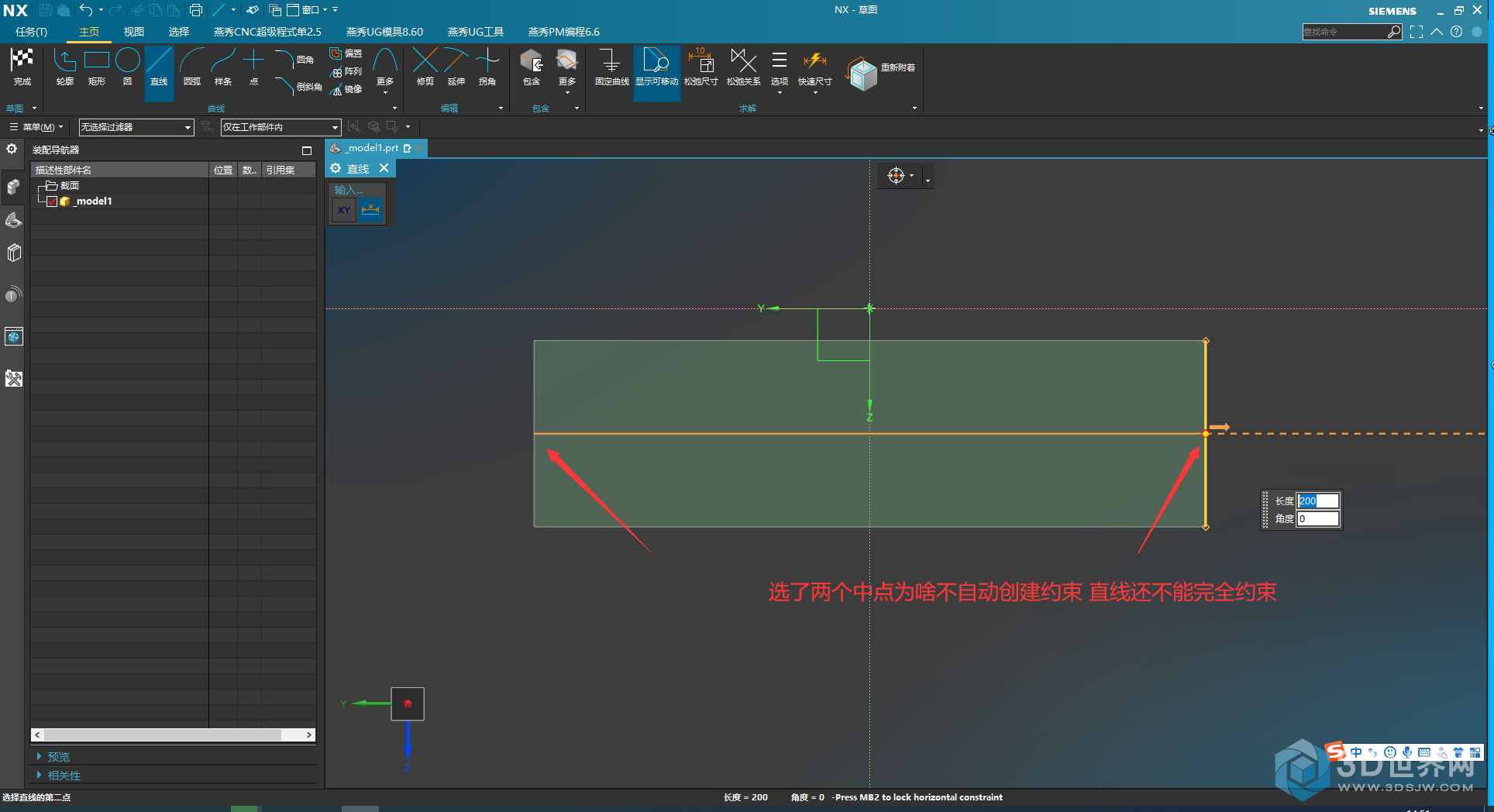Click the Sogou input method tray icon
Viewport: 1494px width, 812px height.
pos(1335,751)
